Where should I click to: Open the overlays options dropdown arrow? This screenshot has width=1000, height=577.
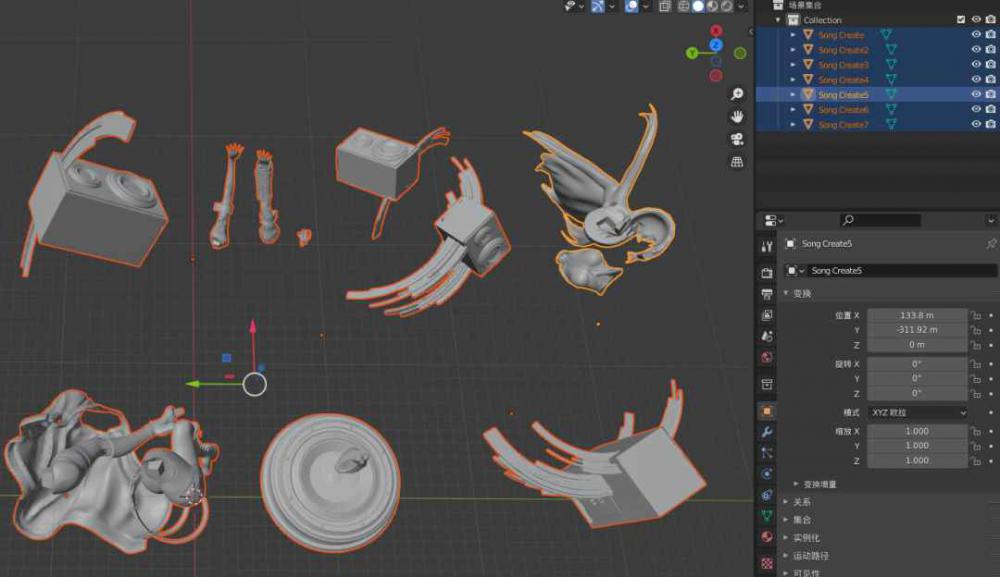pos(645,6)
